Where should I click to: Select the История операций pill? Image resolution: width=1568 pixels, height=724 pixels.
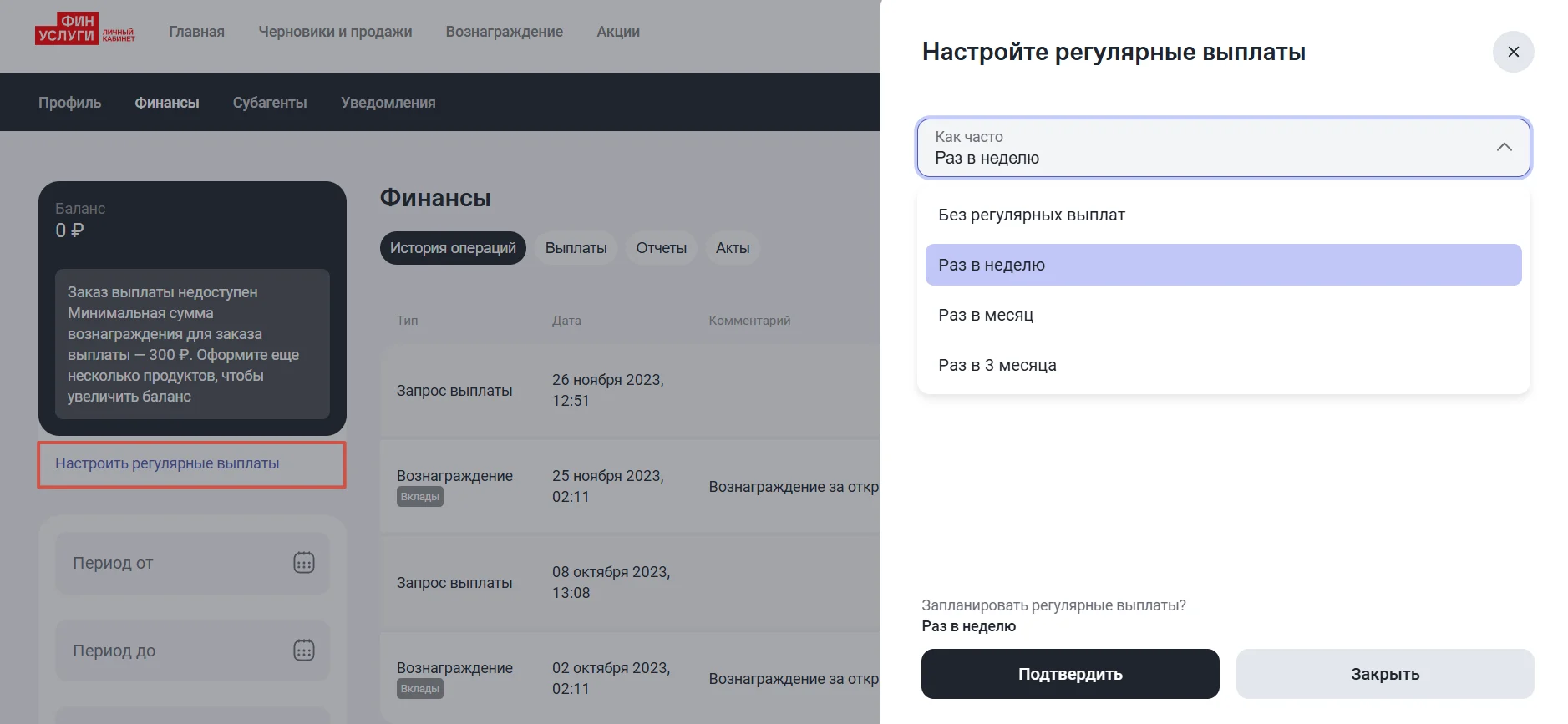453,248
